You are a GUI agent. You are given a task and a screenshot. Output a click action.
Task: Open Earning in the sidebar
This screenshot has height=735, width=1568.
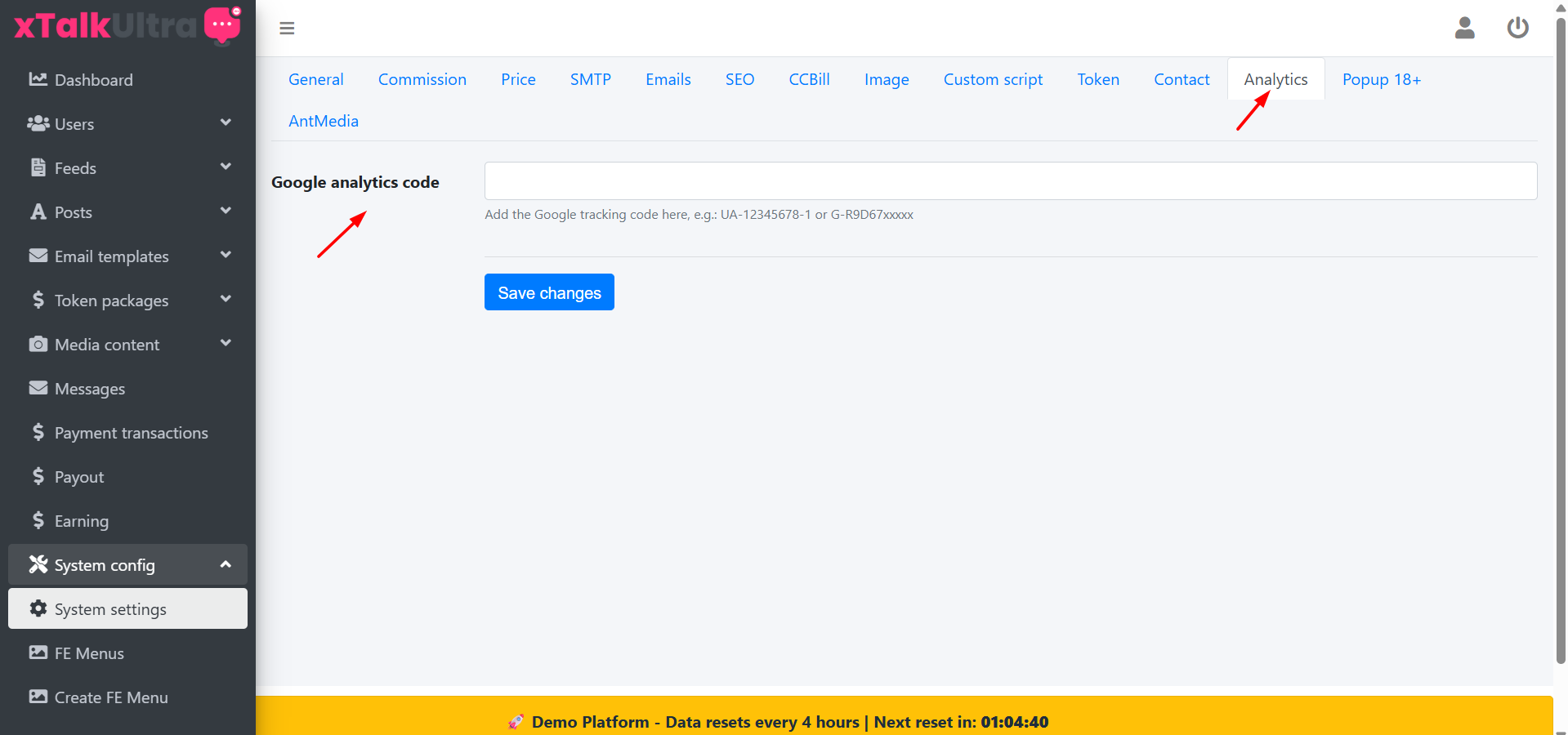click(x=81, y=521)
